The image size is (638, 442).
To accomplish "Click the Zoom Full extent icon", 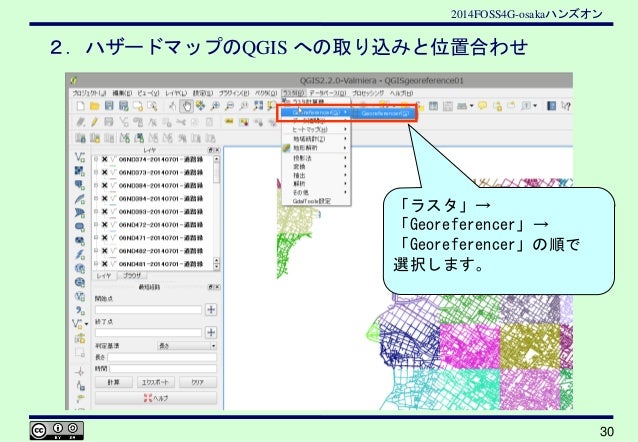I will click(x=258, y=106).
